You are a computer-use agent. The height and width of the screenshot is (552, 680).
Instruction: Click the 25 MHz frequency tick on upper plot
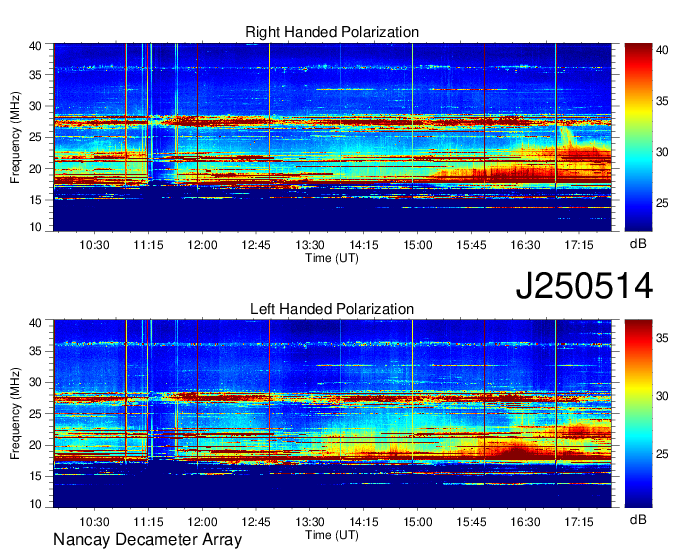pyautogui.click(x=35, y=138)
